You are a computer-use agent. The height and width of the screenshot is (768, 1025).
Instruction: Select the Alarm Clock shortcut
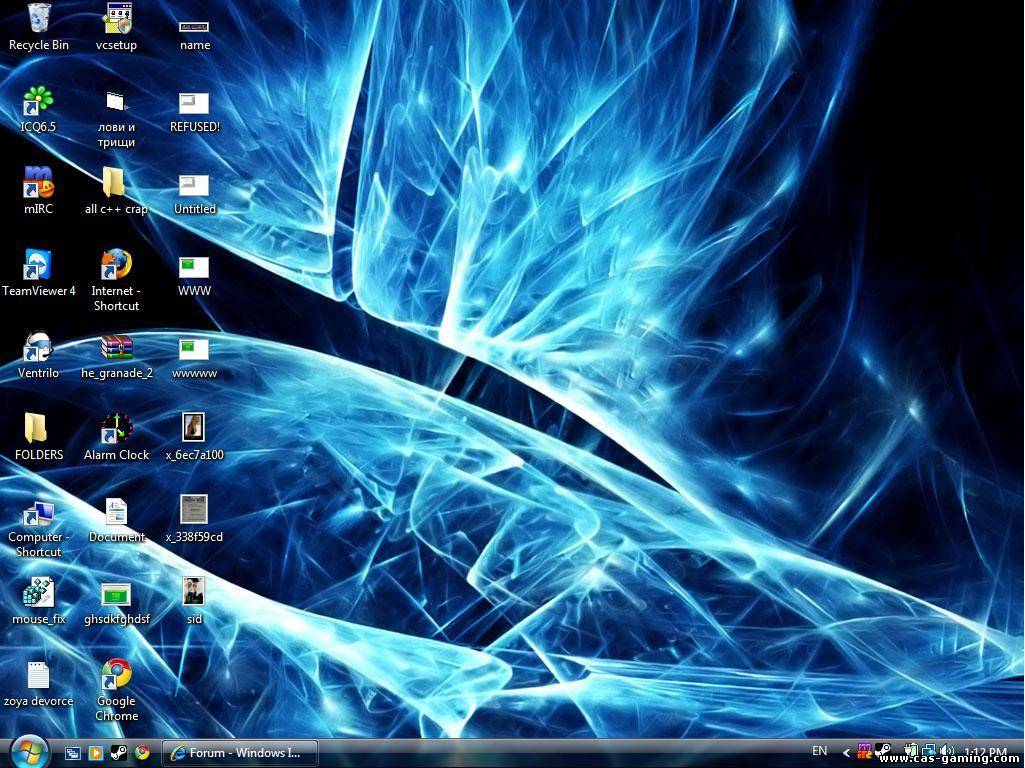[116, 429]
